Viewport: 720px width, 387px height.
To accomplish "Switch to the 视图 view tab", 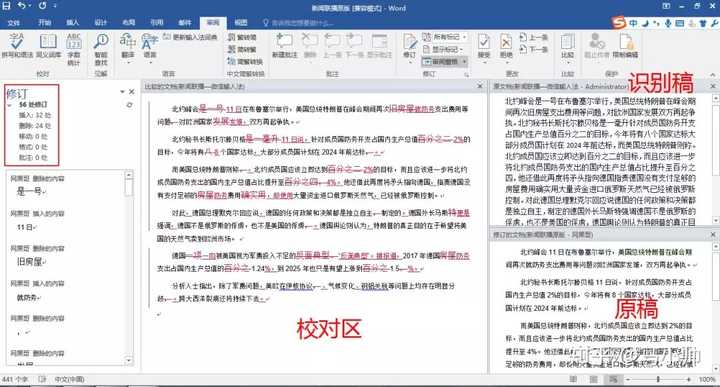I will [241, 22].
